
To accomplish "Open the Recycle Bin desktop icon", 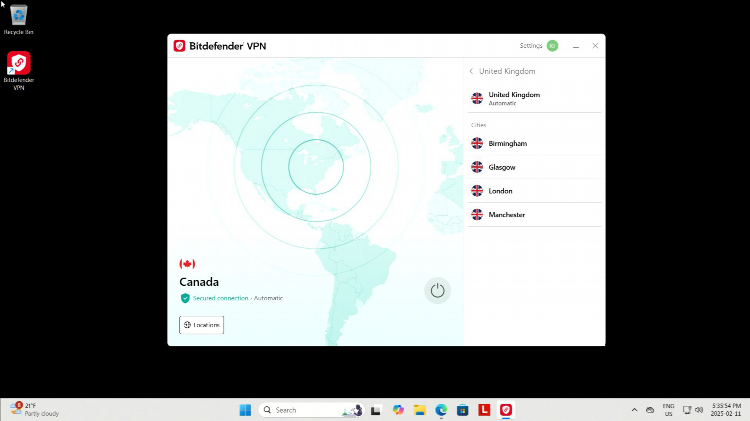I will [x=19, y=20].
